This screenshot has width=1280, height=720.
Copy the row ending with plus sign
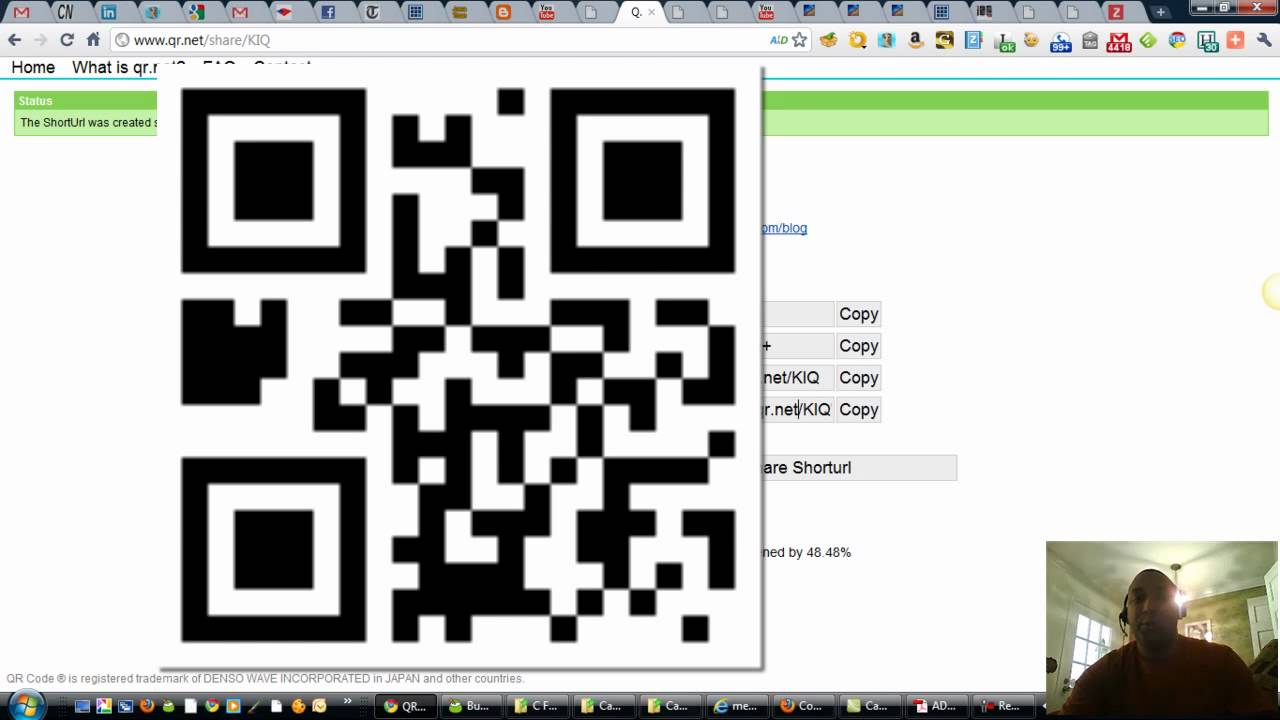[858, 346]
